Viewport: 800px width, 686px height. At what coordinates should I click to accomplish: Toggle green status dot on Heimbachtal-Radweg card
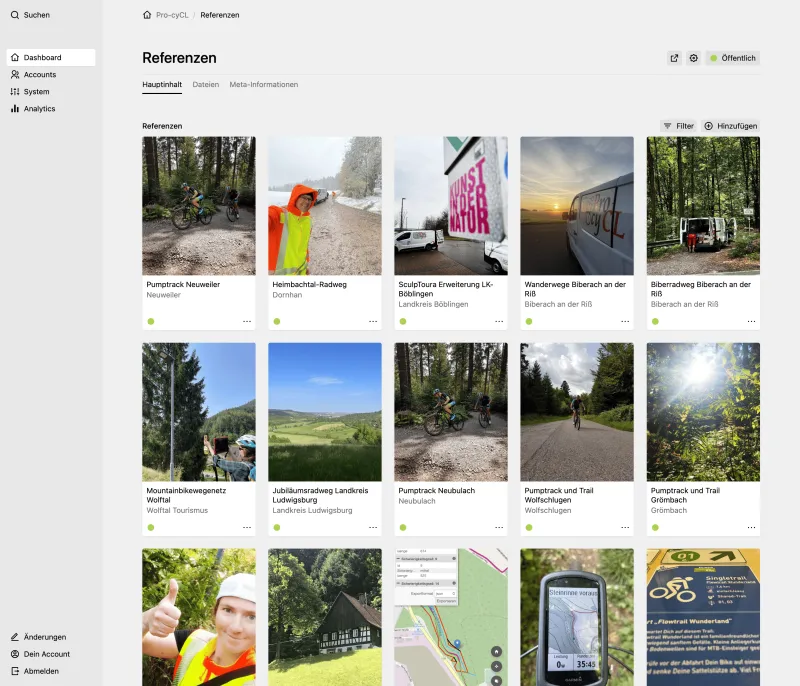(x=277, y=321)
